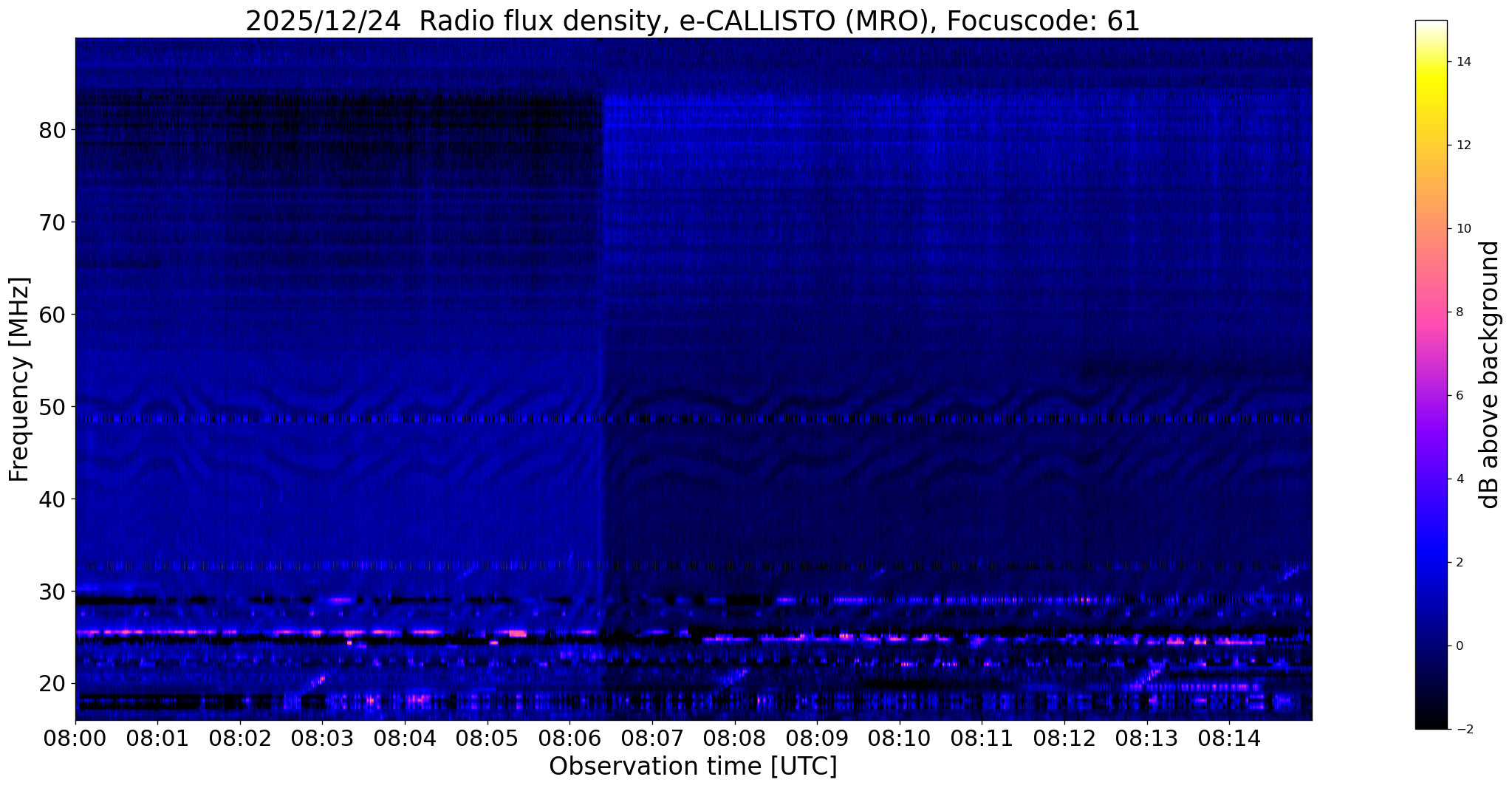Click the 30 MHz frequency tick label
1512x788 pixels.
(52, 592)
